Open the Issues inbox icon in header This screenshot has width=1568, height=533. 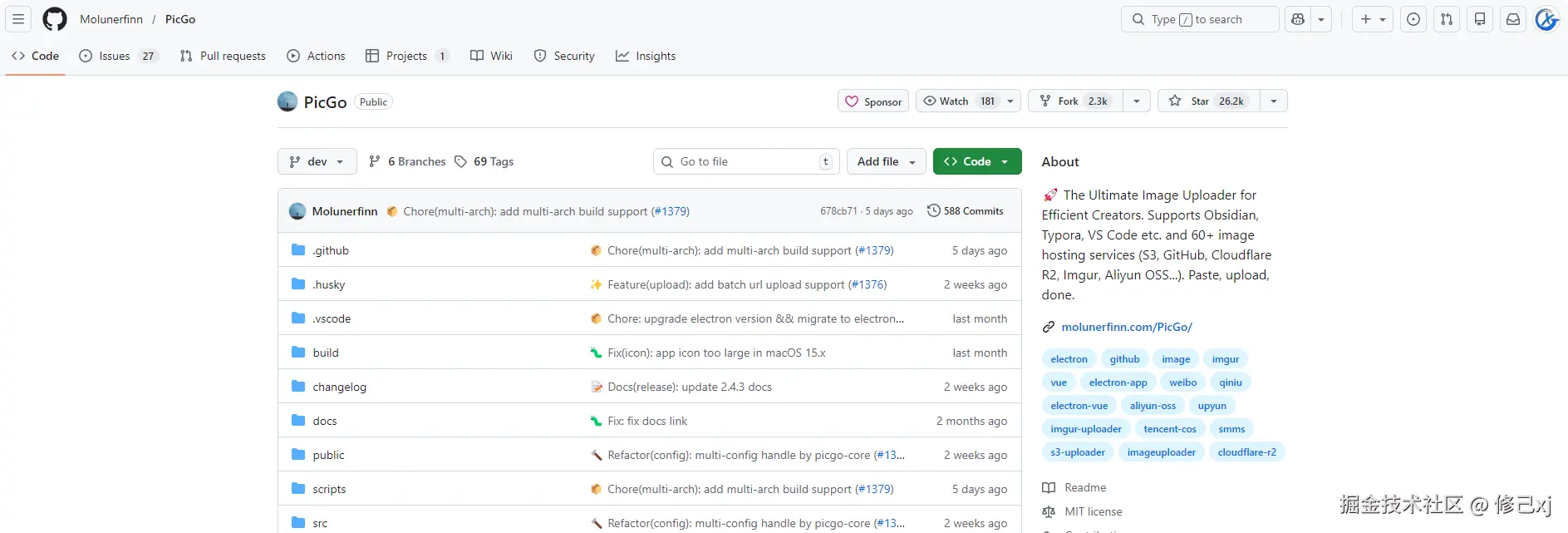(x=1413, y=19)
